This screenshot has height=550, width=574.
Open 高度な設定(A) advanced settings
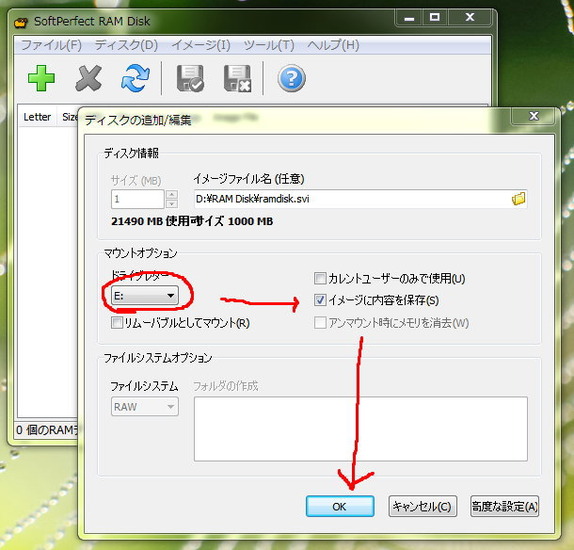pyautogui.click(x=504, y=506)
